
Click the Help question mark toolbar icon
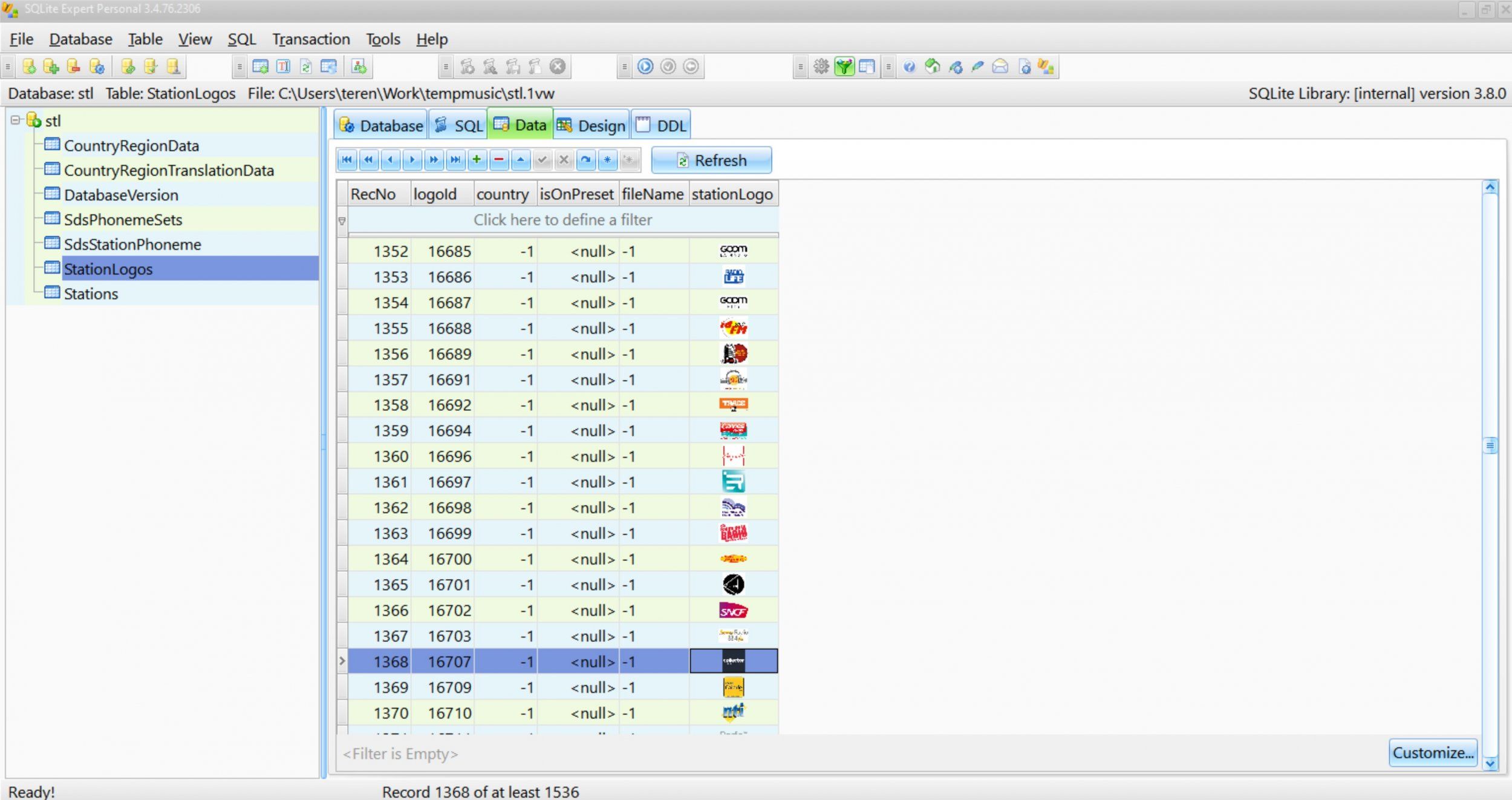[x=909, y=67]
